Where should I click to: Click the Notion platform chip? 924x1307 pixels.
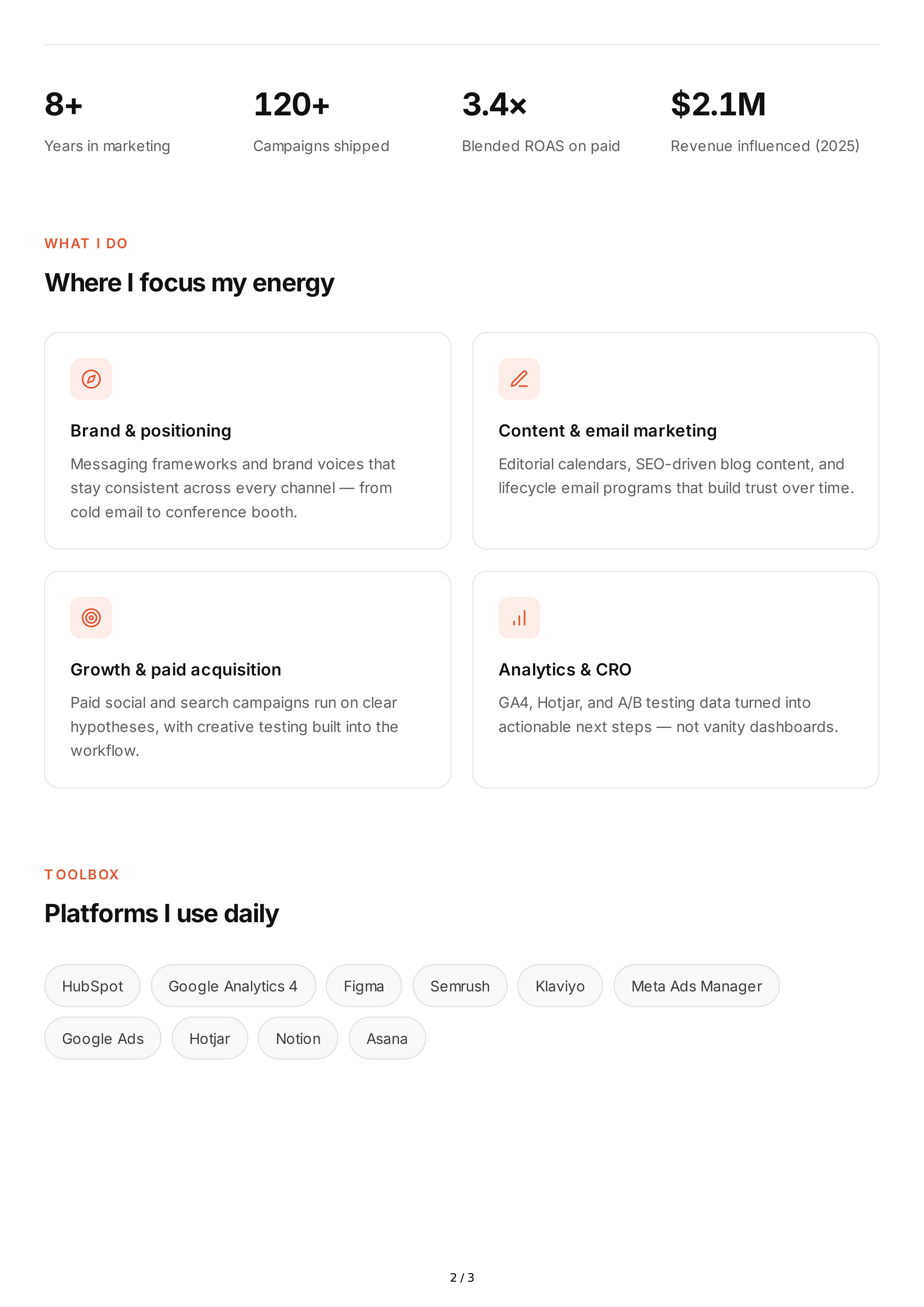[298, 1038]
